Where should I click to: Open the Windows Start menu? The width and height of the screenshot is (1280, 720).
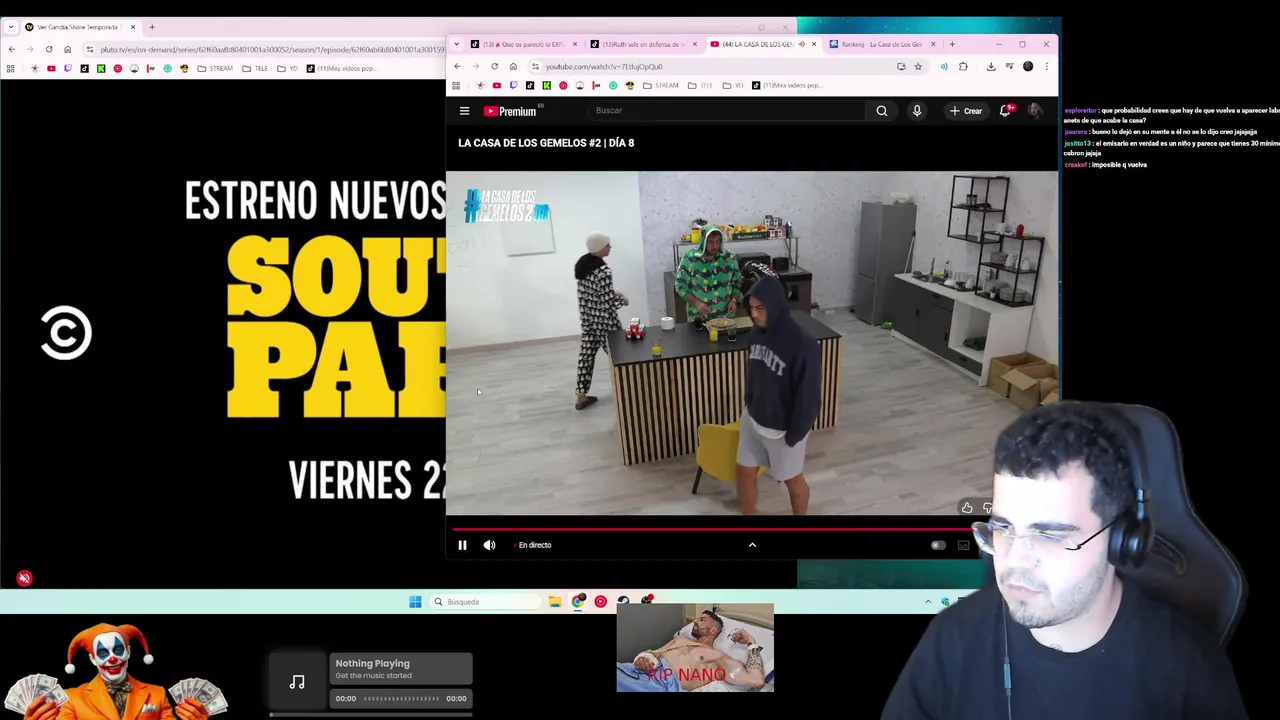click(x=415, y=602)
